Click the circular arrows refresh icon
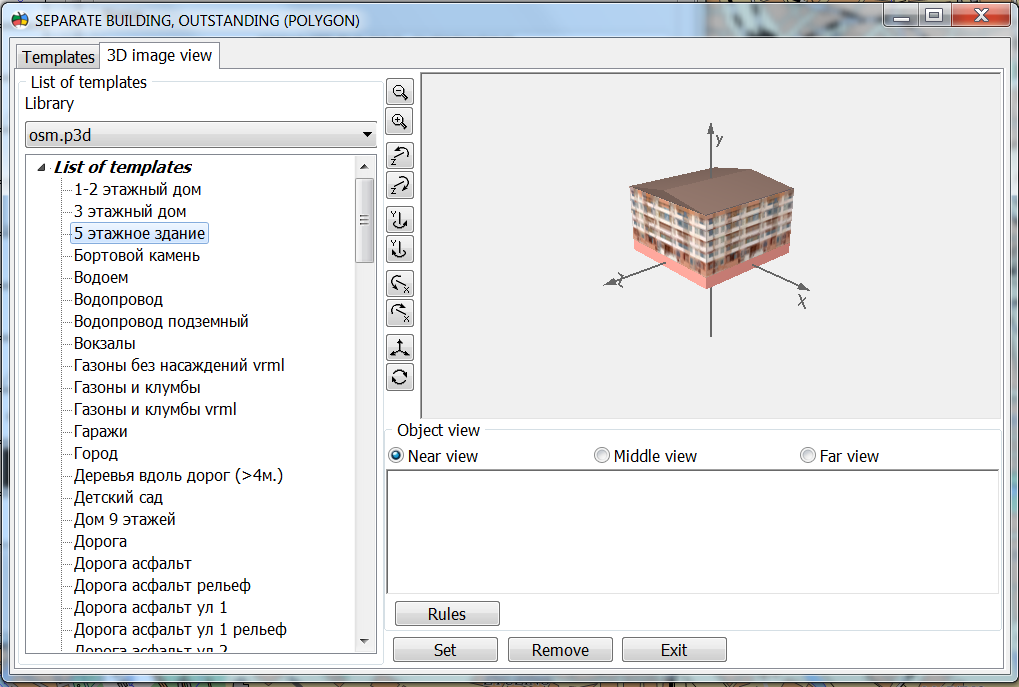The image size is (1019, 687). [x=400, y=377]
